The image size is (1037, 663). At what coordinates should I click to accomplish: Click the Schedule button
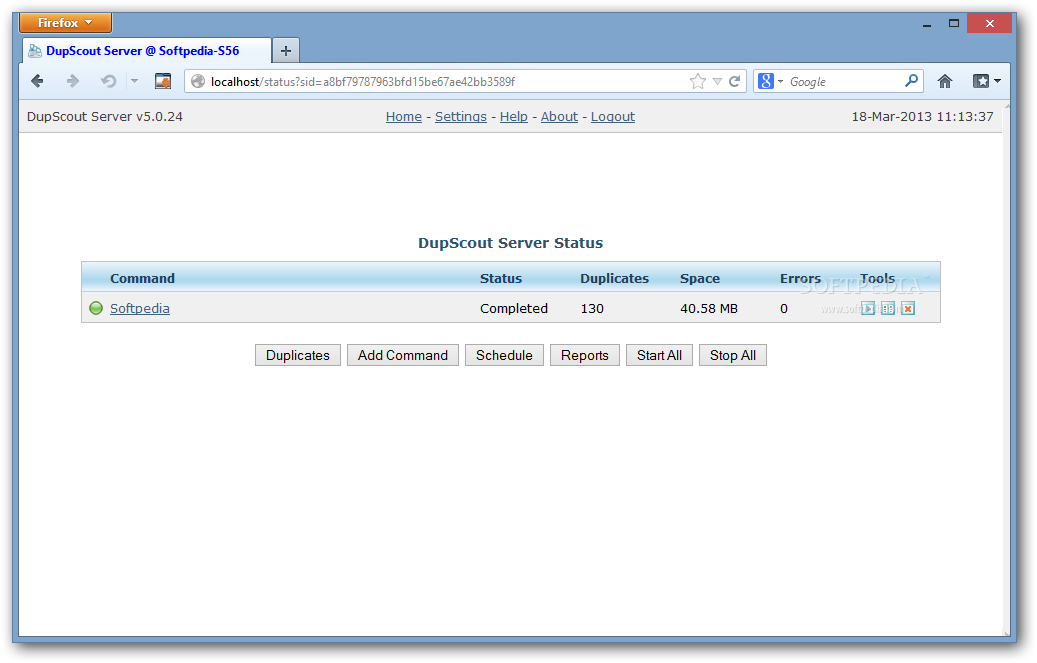[x=504, y=355]
